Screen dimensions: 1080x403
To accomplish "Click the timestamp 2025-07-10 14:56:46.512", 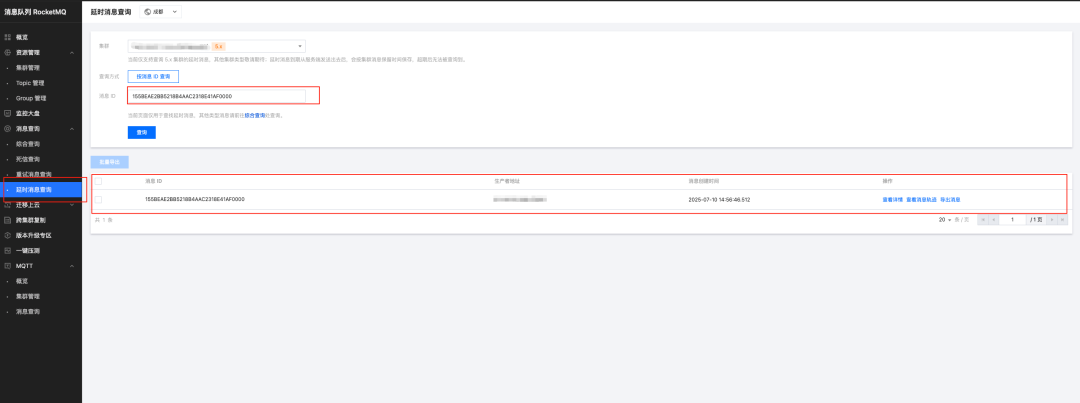I will click(720, 199).
